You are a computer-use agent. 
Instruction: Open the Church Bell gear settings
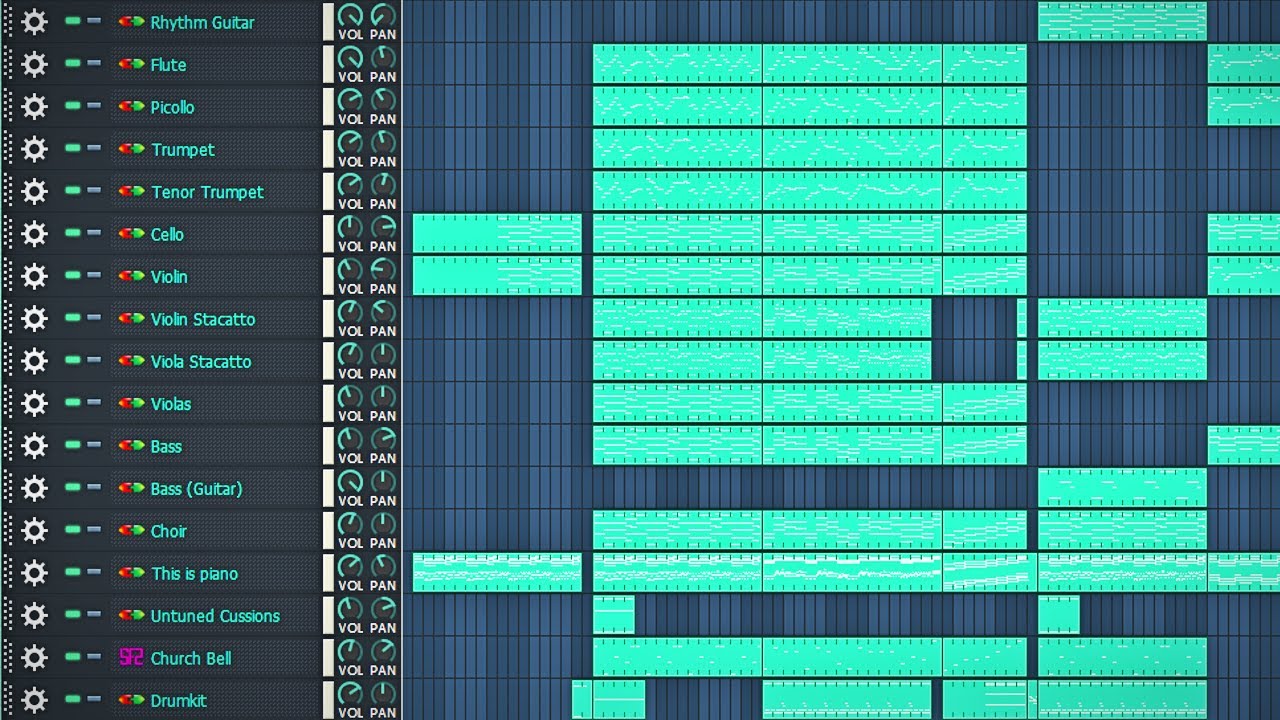[34, 658]
